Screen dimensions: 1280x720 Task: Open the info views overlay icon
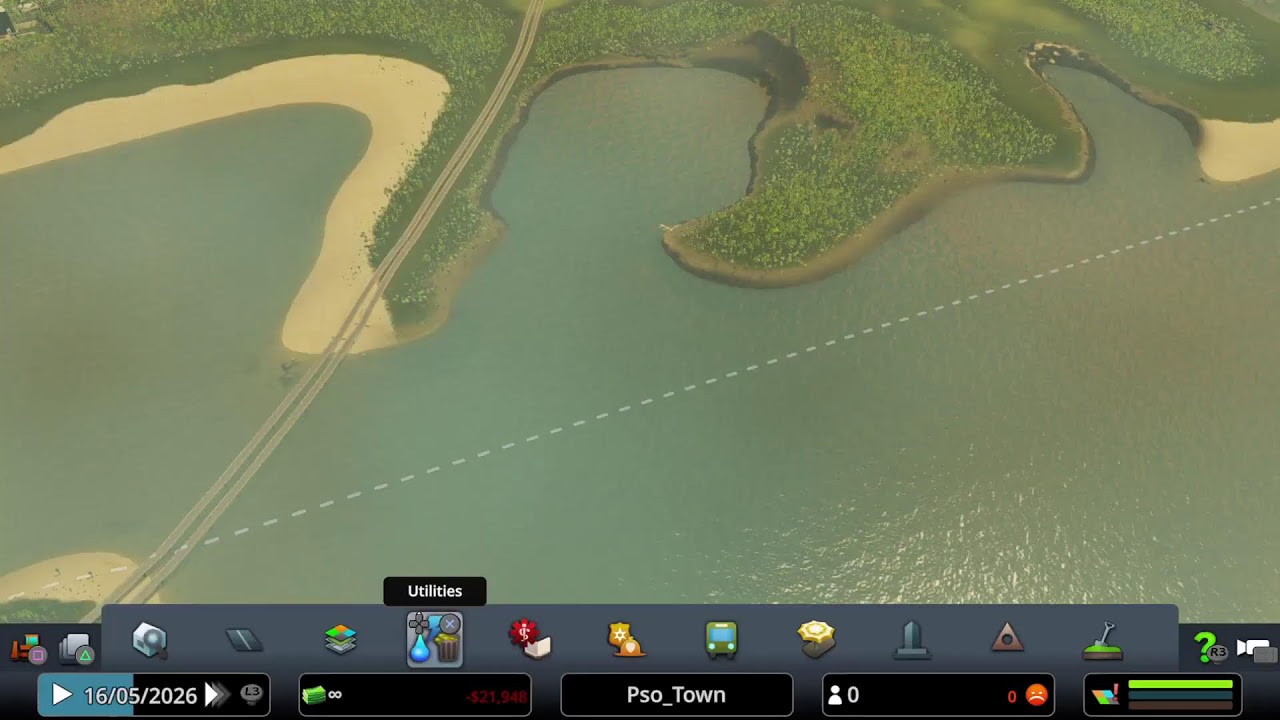coord(77,648)
